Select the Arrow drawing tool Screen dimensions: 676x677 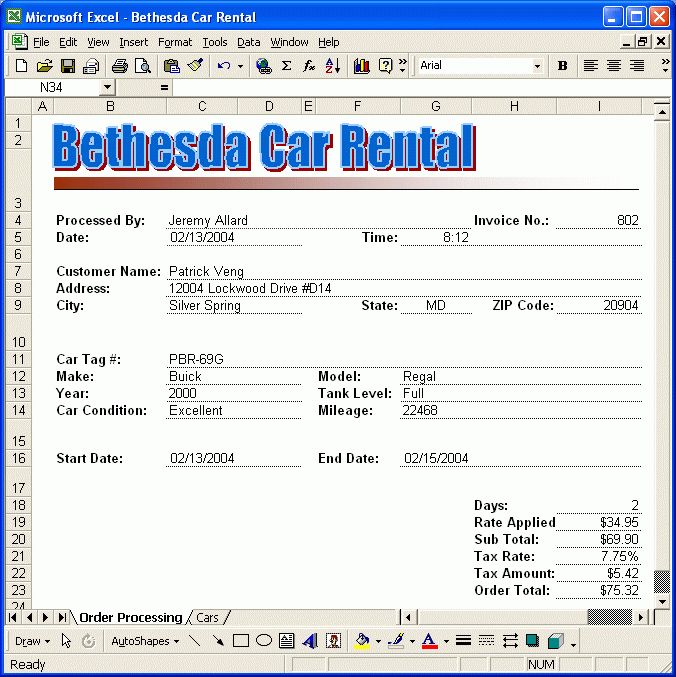click(218, 641)
